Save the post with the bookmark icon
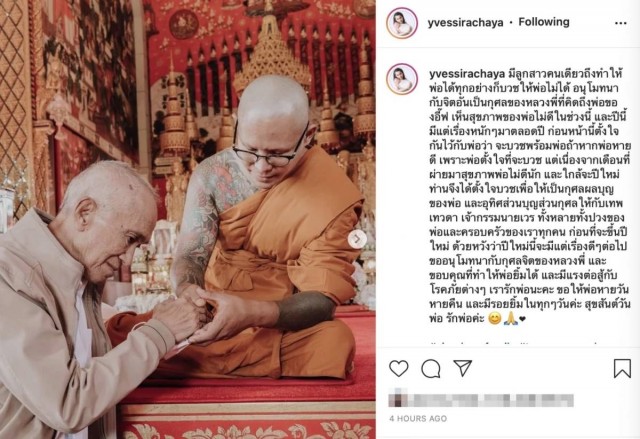The image size is (640, 439). click(x=622, y=368)
